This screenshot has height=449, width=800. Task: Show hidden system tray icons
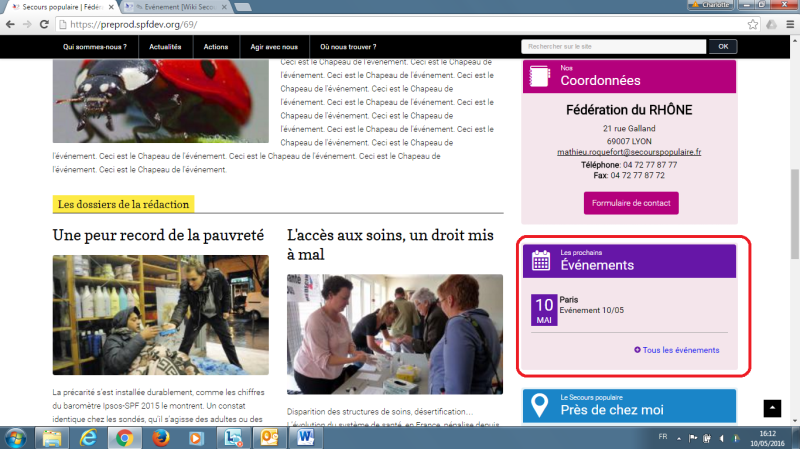coord(679,438)
